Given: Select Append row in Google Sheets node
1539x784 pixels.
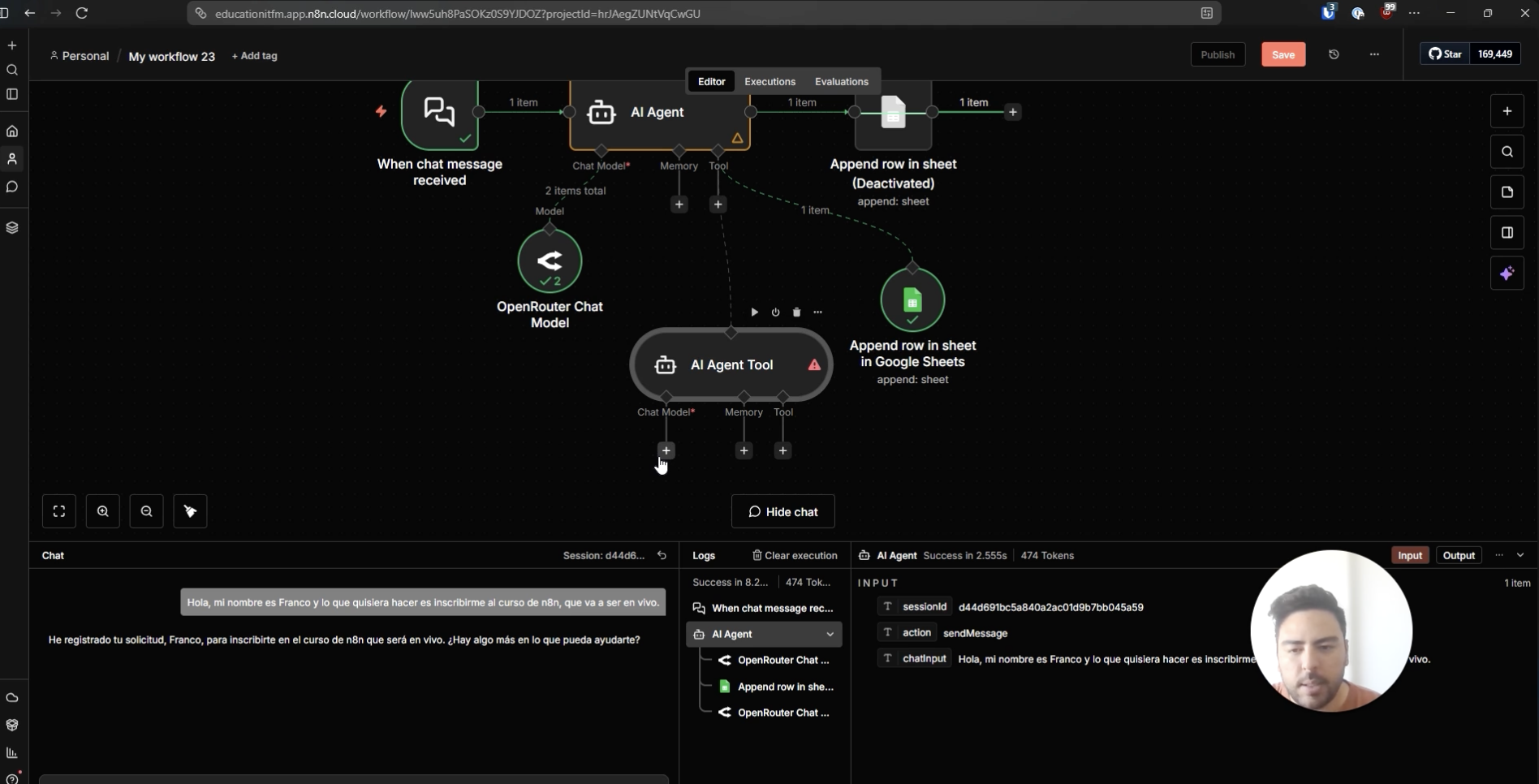Looking at the screenshot, I should point(912,299).
